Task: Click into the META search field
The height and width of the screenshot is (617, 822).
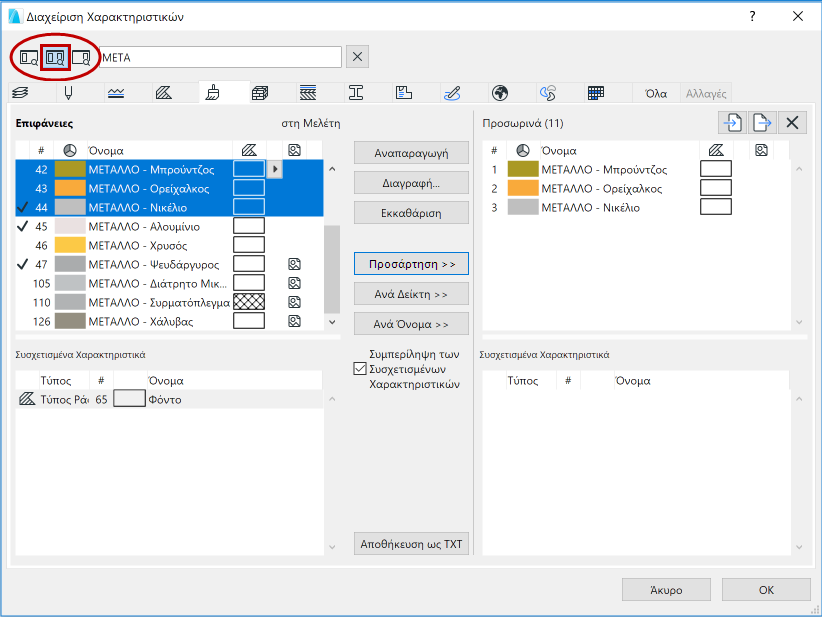Action: coord(220,57)
